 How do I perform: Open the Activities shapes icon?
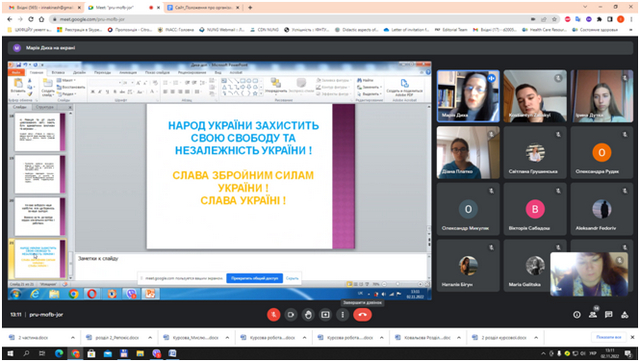pos(624,315)
